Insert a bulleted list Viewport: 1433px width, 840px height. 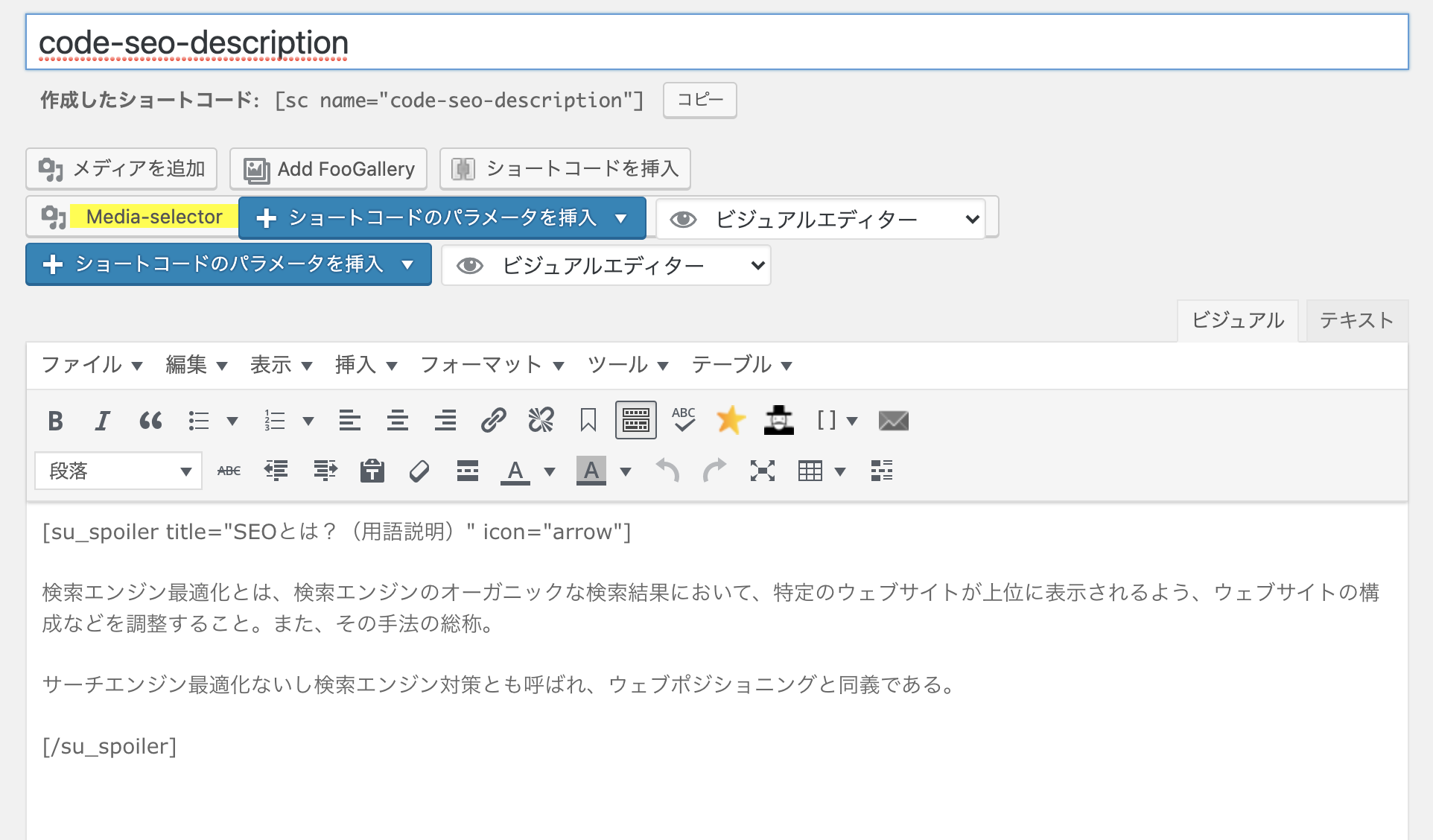[x=199, y=421]
